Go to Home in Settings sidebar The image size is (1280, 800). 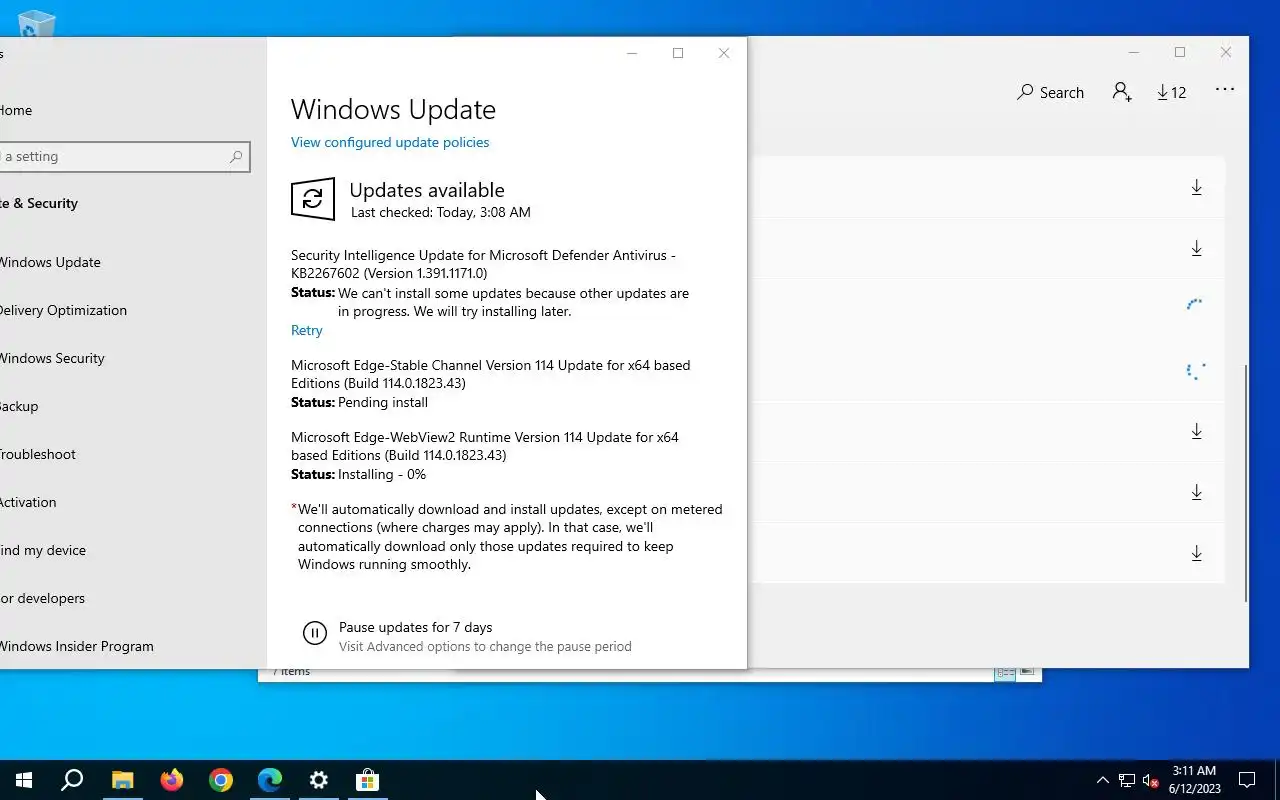click(x=16, y=110)
